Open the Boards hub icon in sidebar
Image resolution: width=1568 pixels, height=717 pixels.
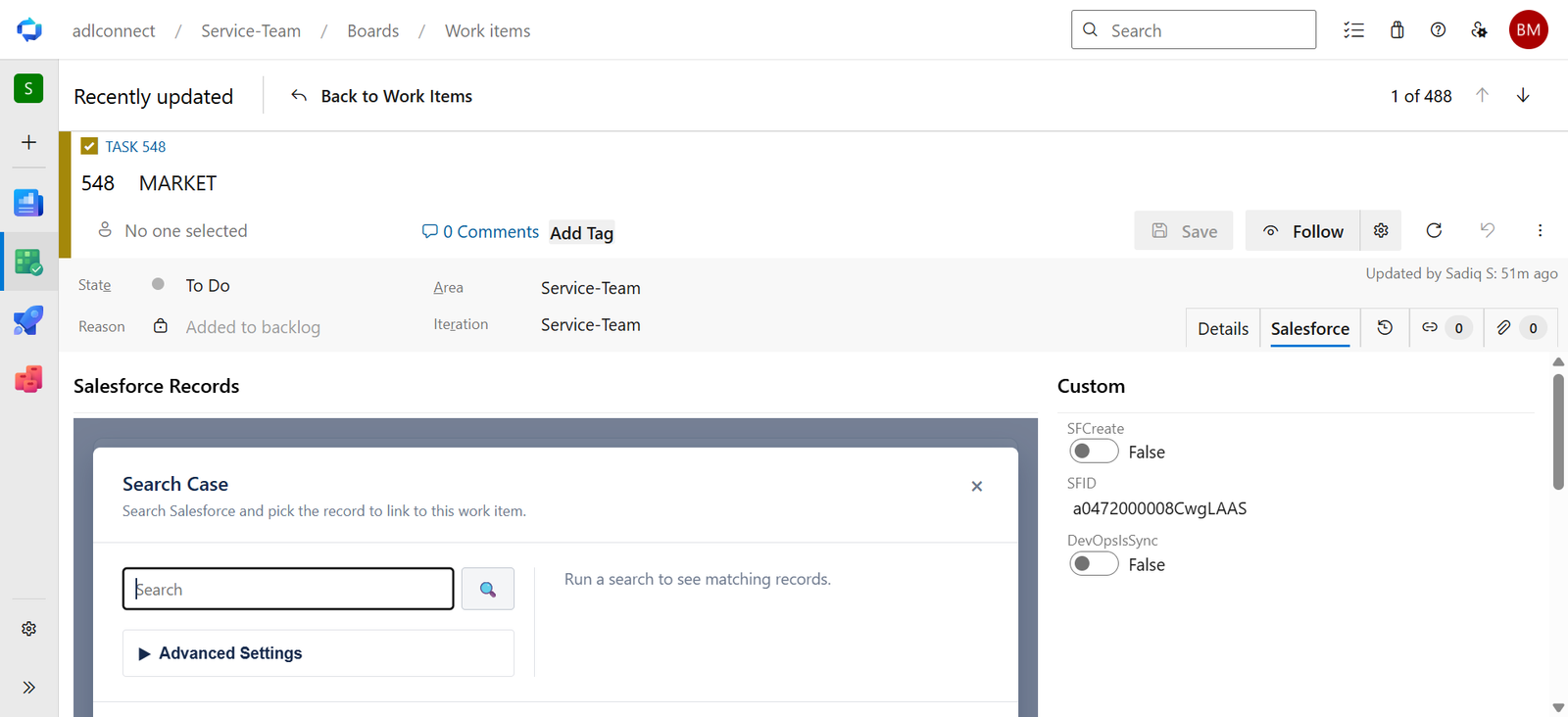point(28,262)
